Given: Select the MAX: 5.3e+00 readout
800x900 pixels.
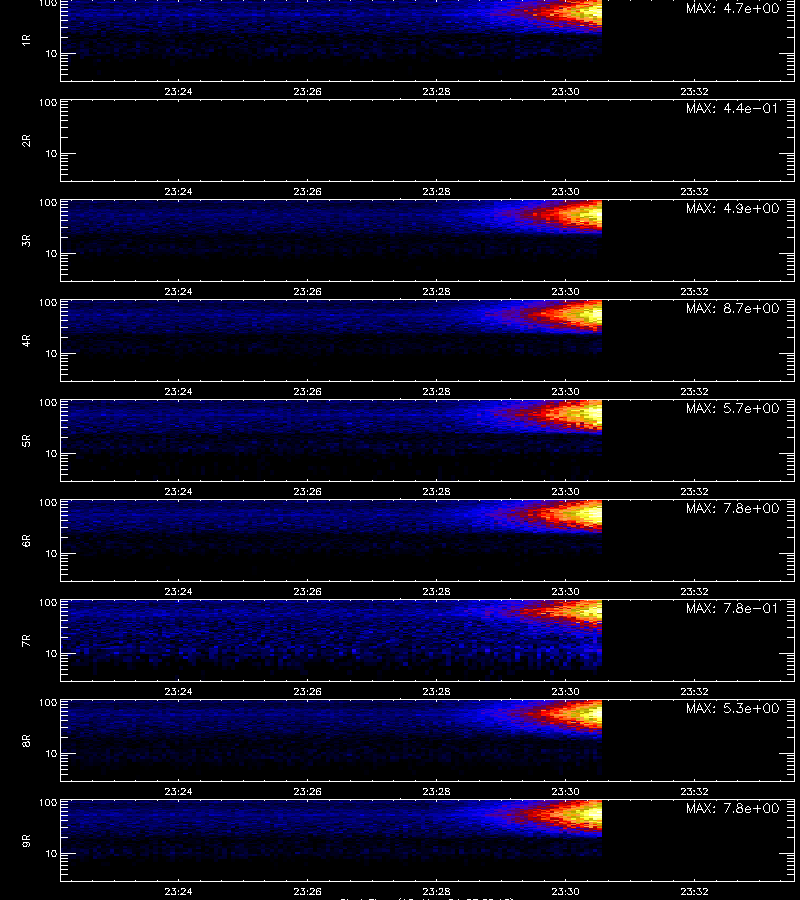Looking at the screenshot, I should point(732,708).
